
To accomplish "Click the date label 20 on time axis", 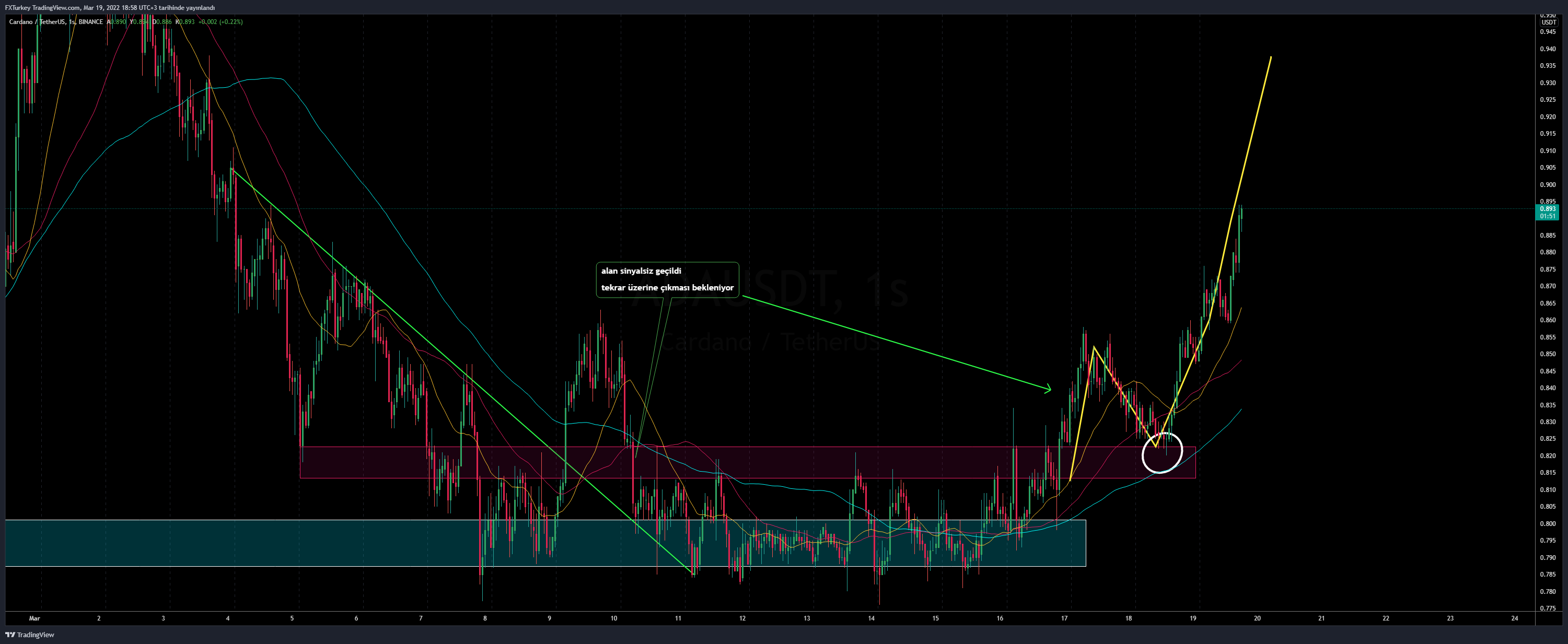I will pos(1257,618).
